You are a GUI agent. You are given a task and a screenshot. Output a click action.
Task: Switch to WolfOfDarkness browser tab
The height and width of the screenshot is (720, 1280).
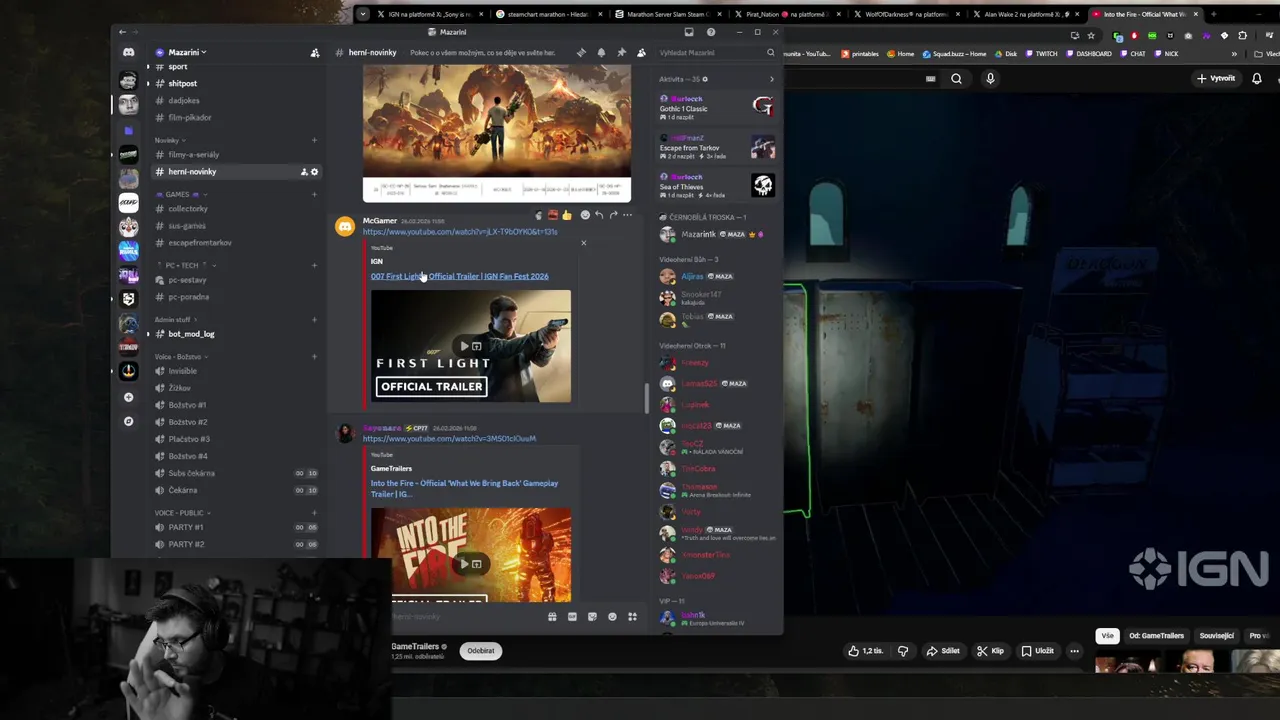tap(905, 14)
